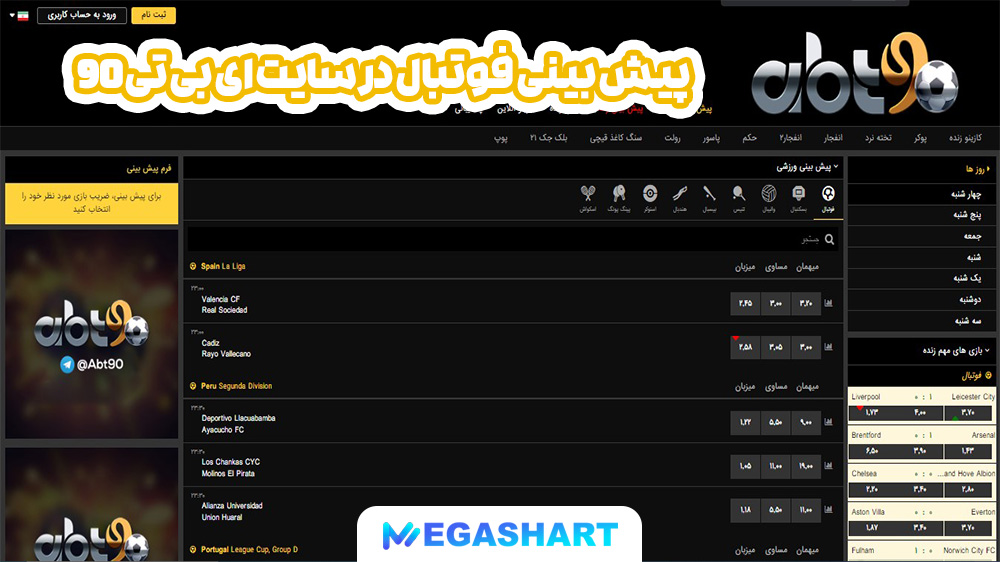
Task: Open the حکم menu item
Action: tap(750, 138)
